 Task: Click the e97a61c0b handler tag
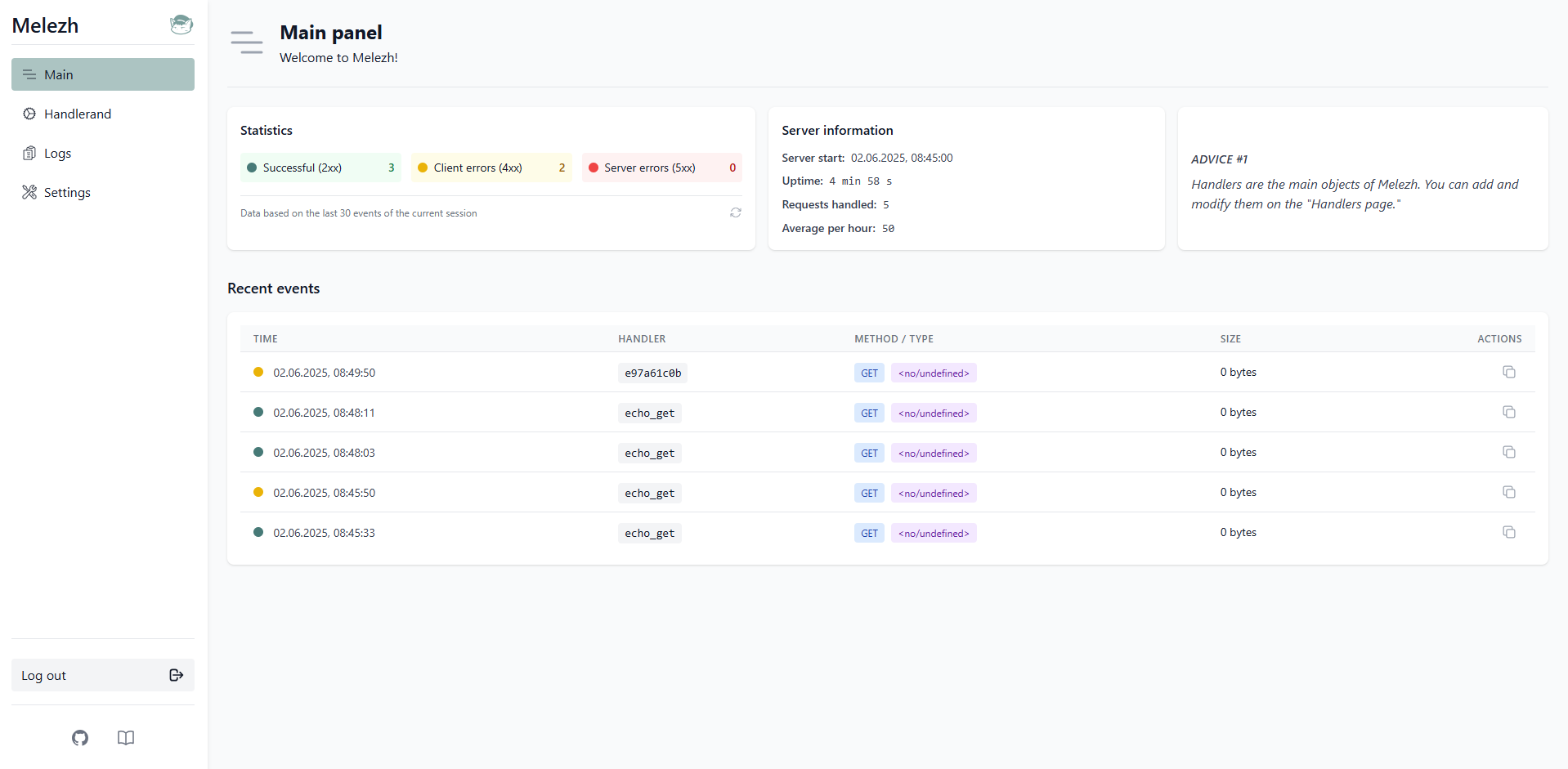pos(652,373)
